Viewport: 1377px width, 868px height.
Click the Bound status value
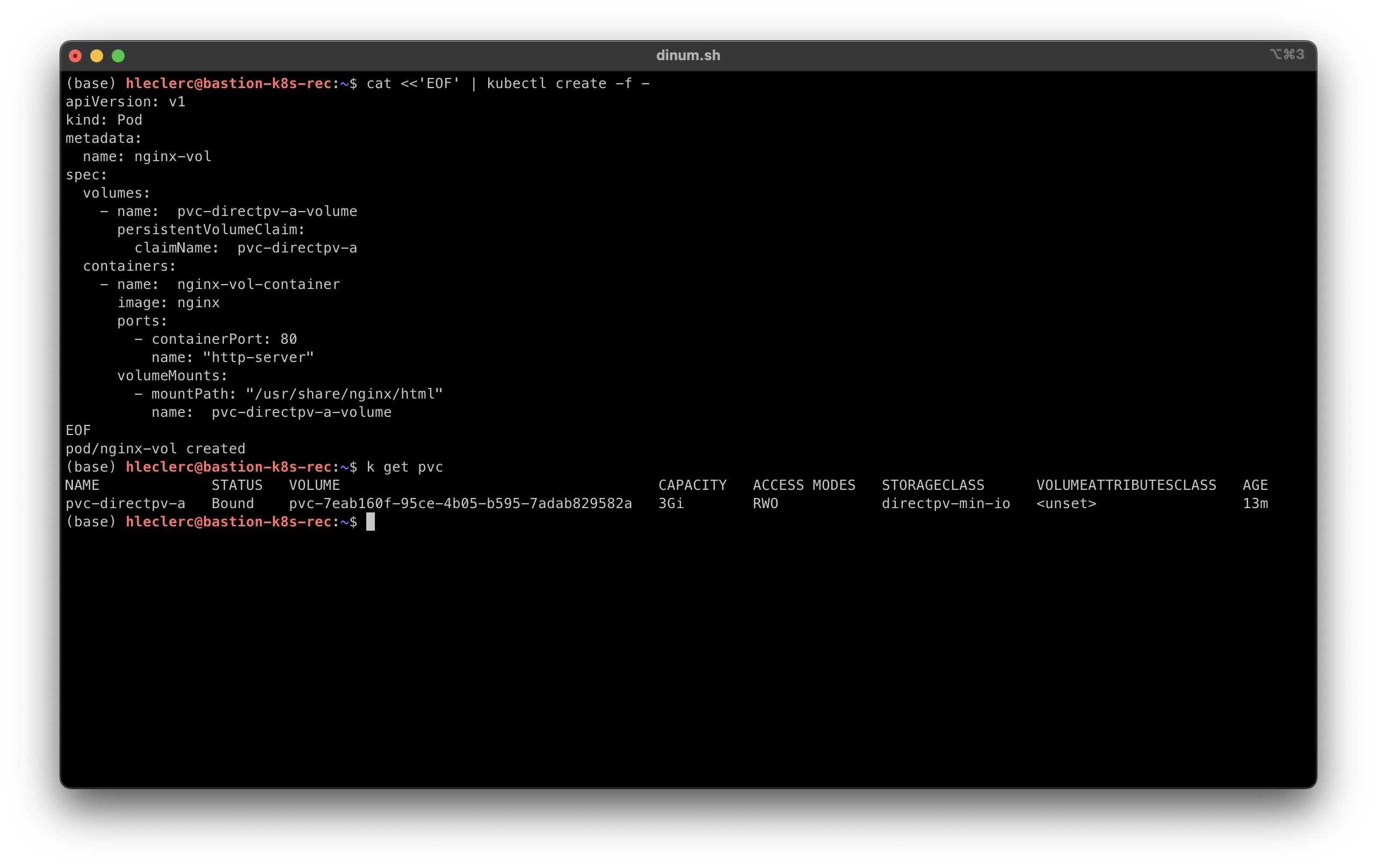(x=233, y=504)
